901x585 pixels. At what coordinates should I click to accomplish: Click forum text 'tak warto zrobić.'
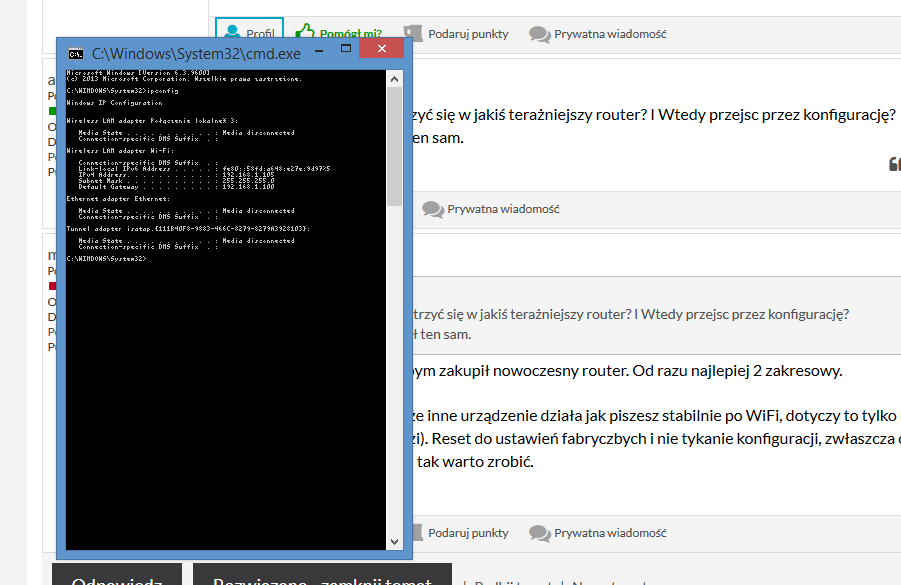475,461
